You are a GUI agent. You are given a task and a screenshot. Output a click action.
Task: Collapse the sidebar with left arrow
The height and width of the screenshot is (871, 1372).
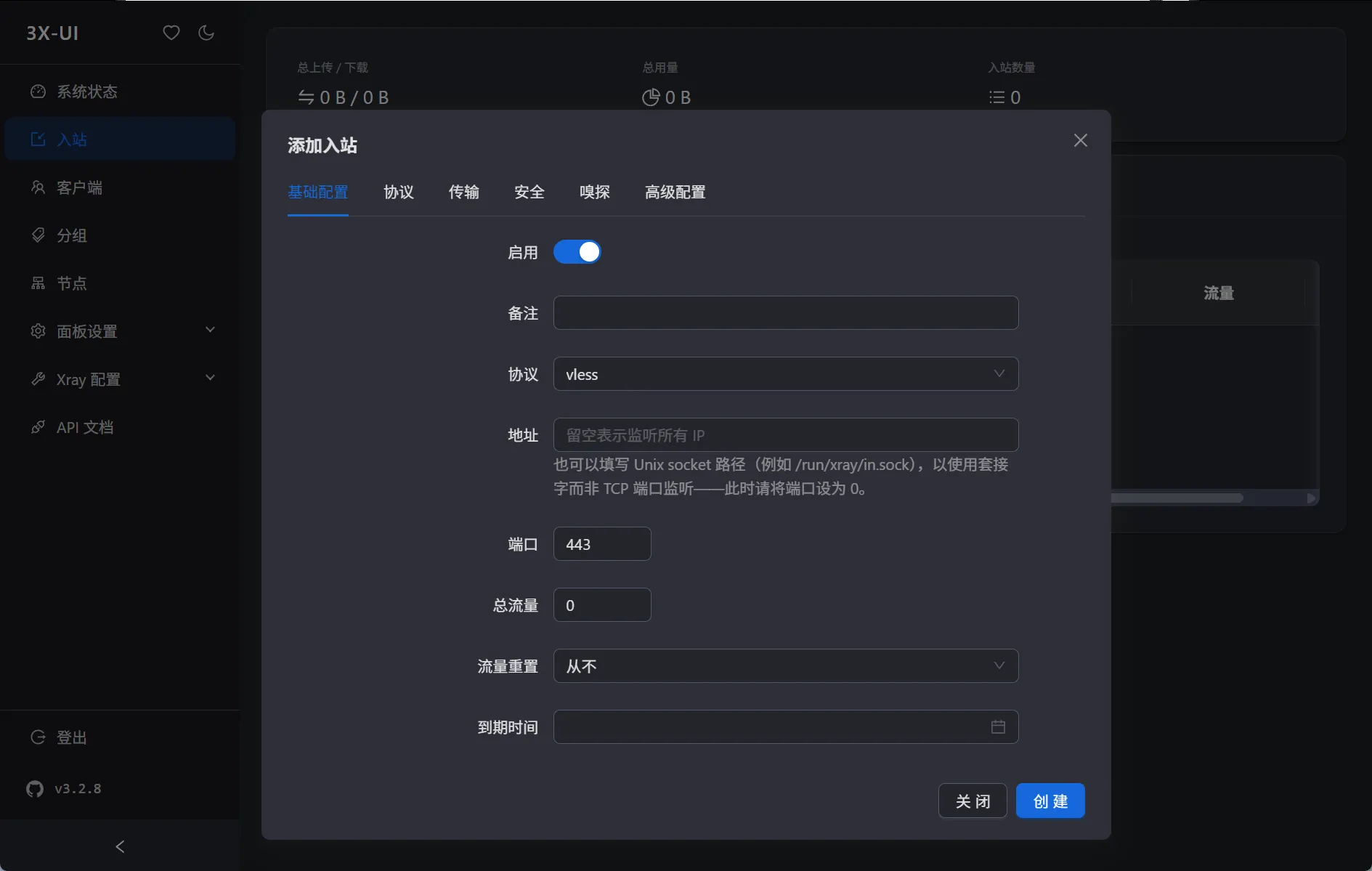tap(120, 846)
